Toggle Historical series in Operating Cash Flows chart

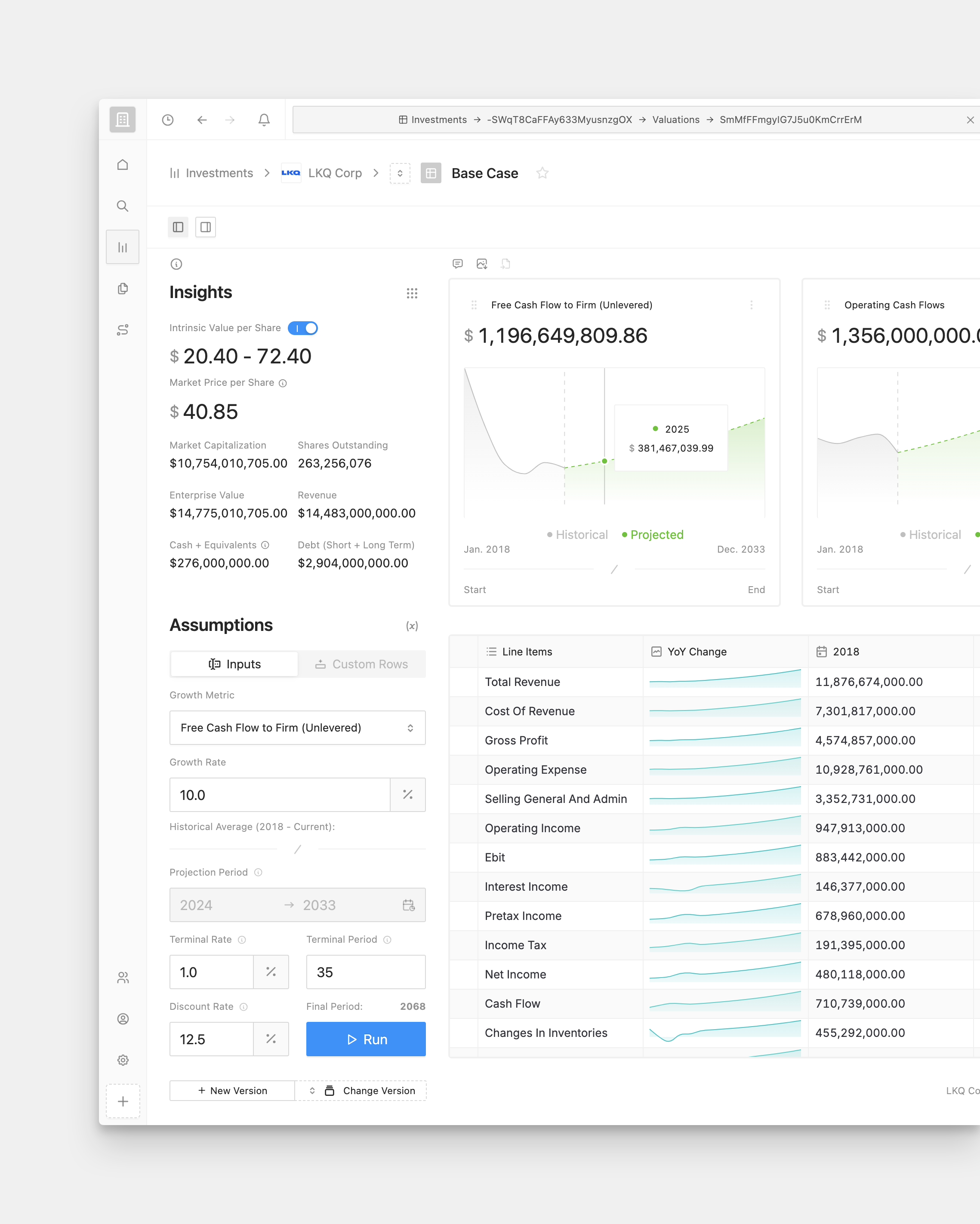pyautogui.click(x=931, y=535)
